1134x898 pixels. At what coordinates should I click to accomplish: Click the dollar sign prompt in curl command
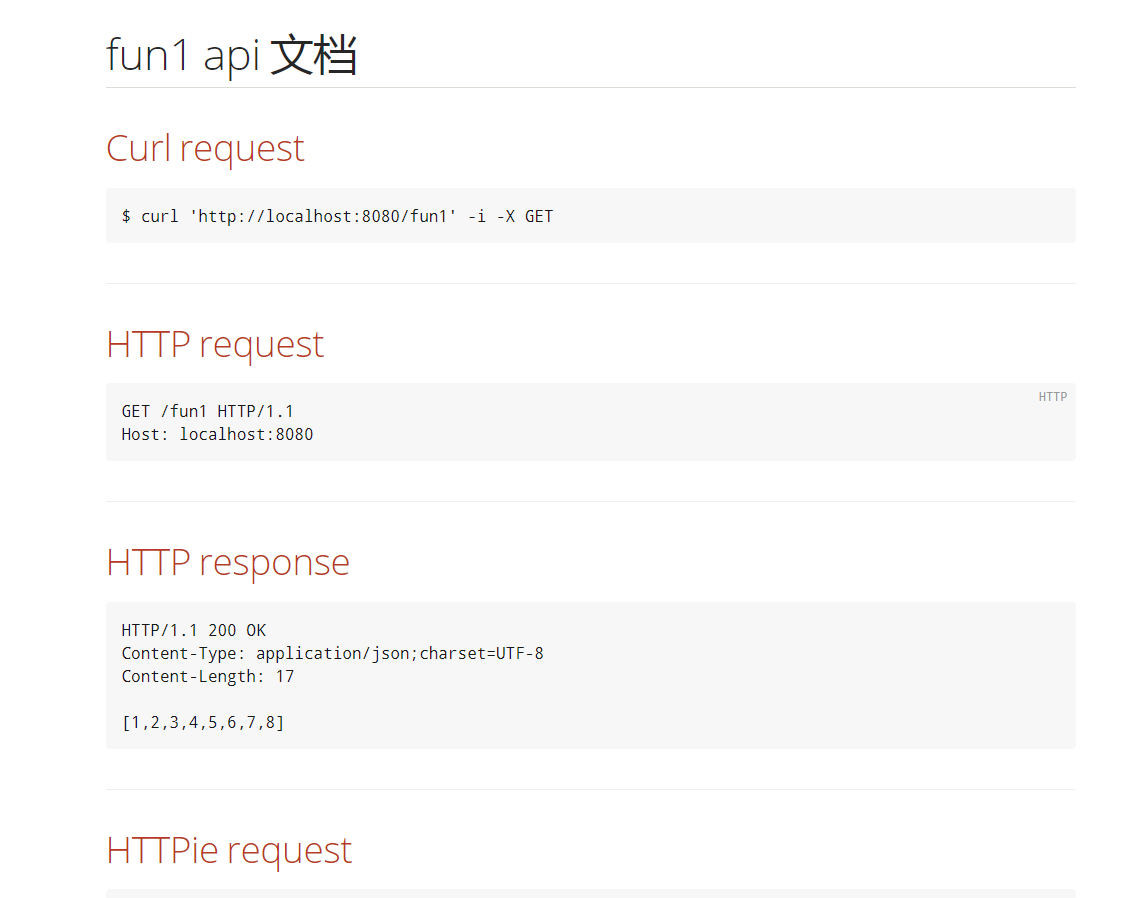tap(126, 216)
